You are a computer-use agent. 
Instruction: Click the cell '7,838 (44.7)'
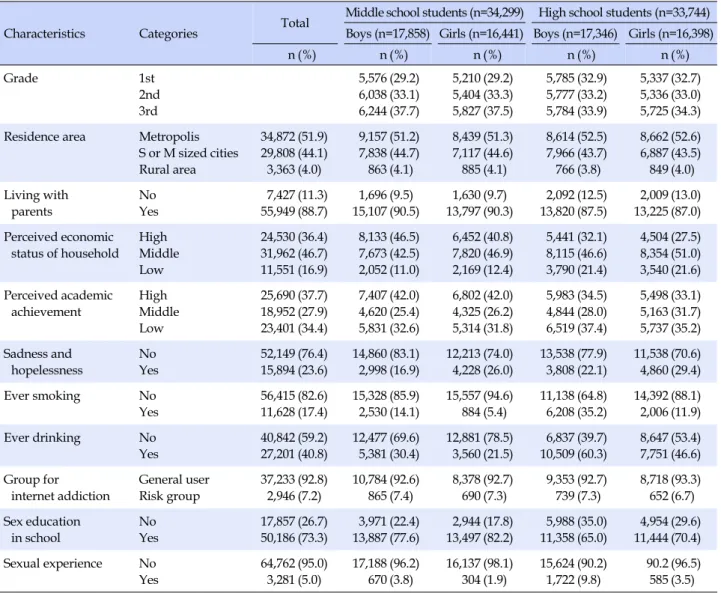coord(389,153)
